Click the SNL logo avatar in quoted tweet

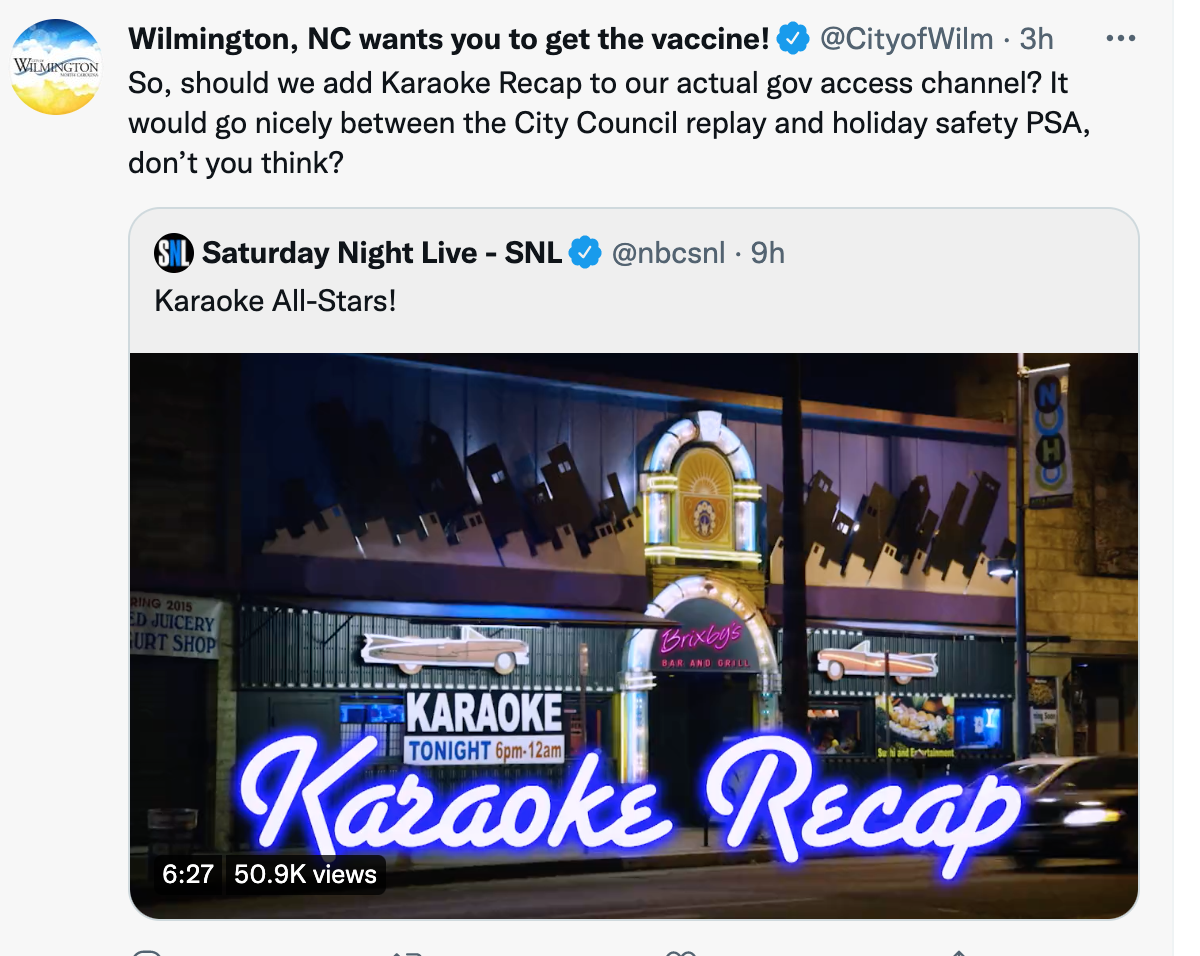tap(173, 253)
